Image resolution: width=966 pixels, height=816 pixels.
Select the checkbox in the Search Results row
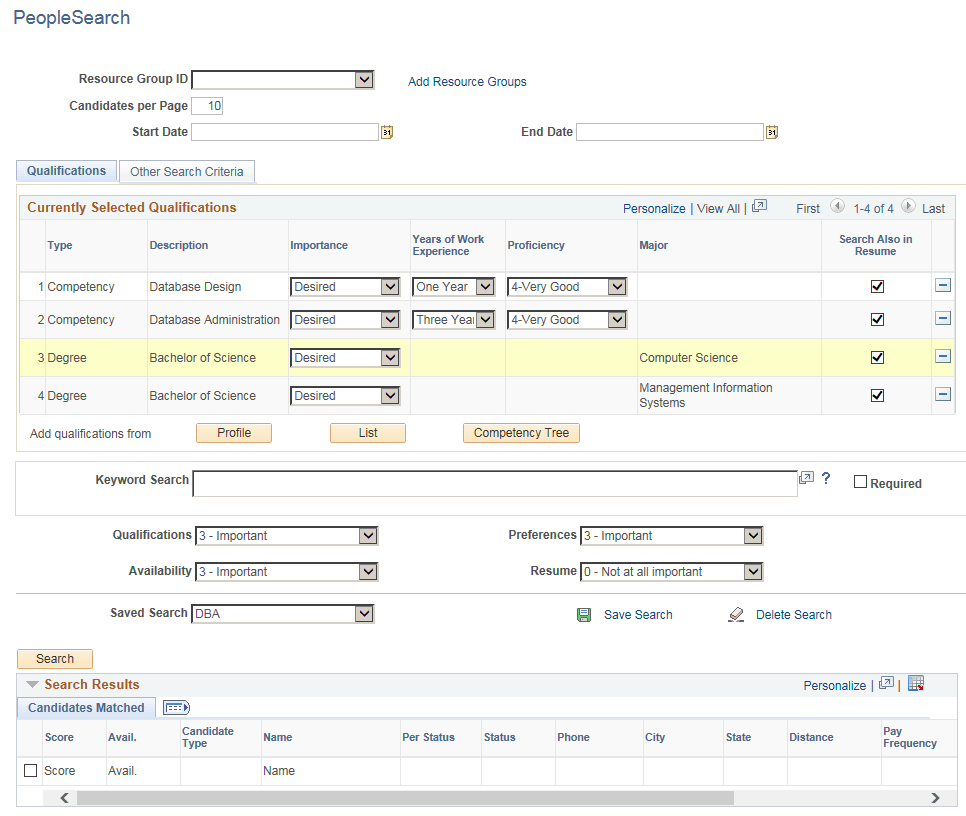click(29, 770)
